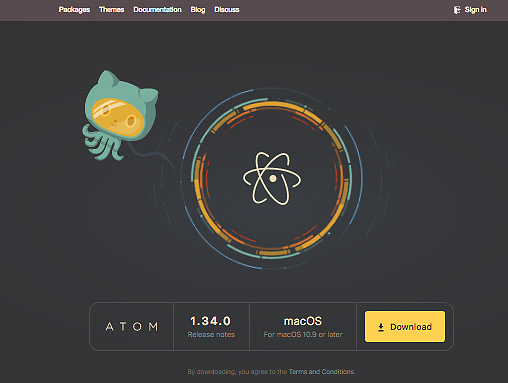Open the Discuss forum link

(227, 10)
